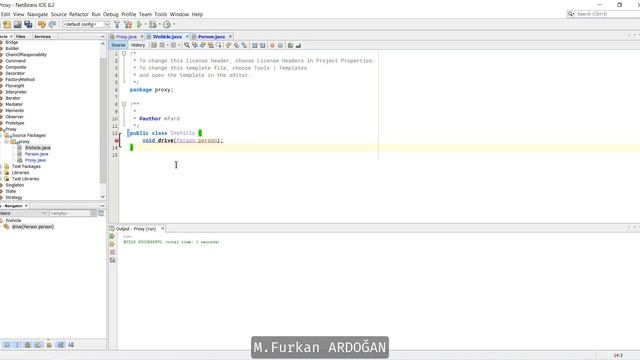Collapse the proxy package node
Screen dimensions: 640x360
[7, 142]
